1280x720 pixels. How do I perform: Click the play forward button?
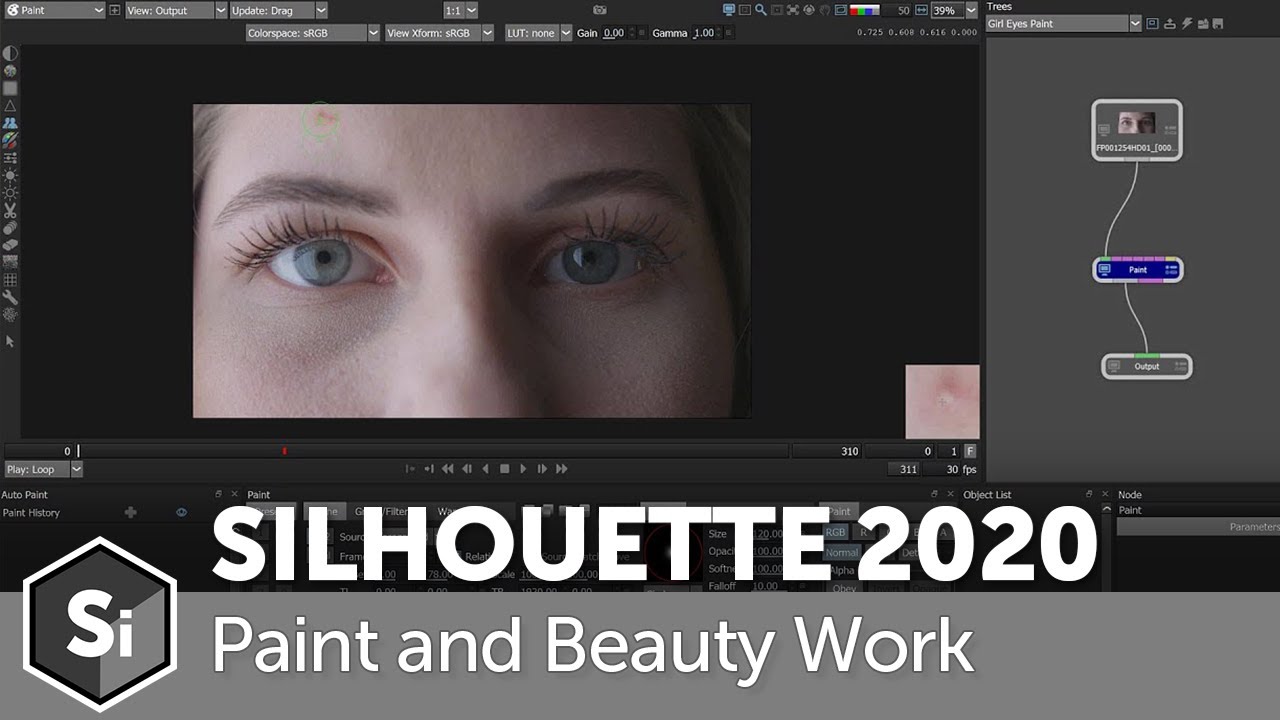[523, 469]
